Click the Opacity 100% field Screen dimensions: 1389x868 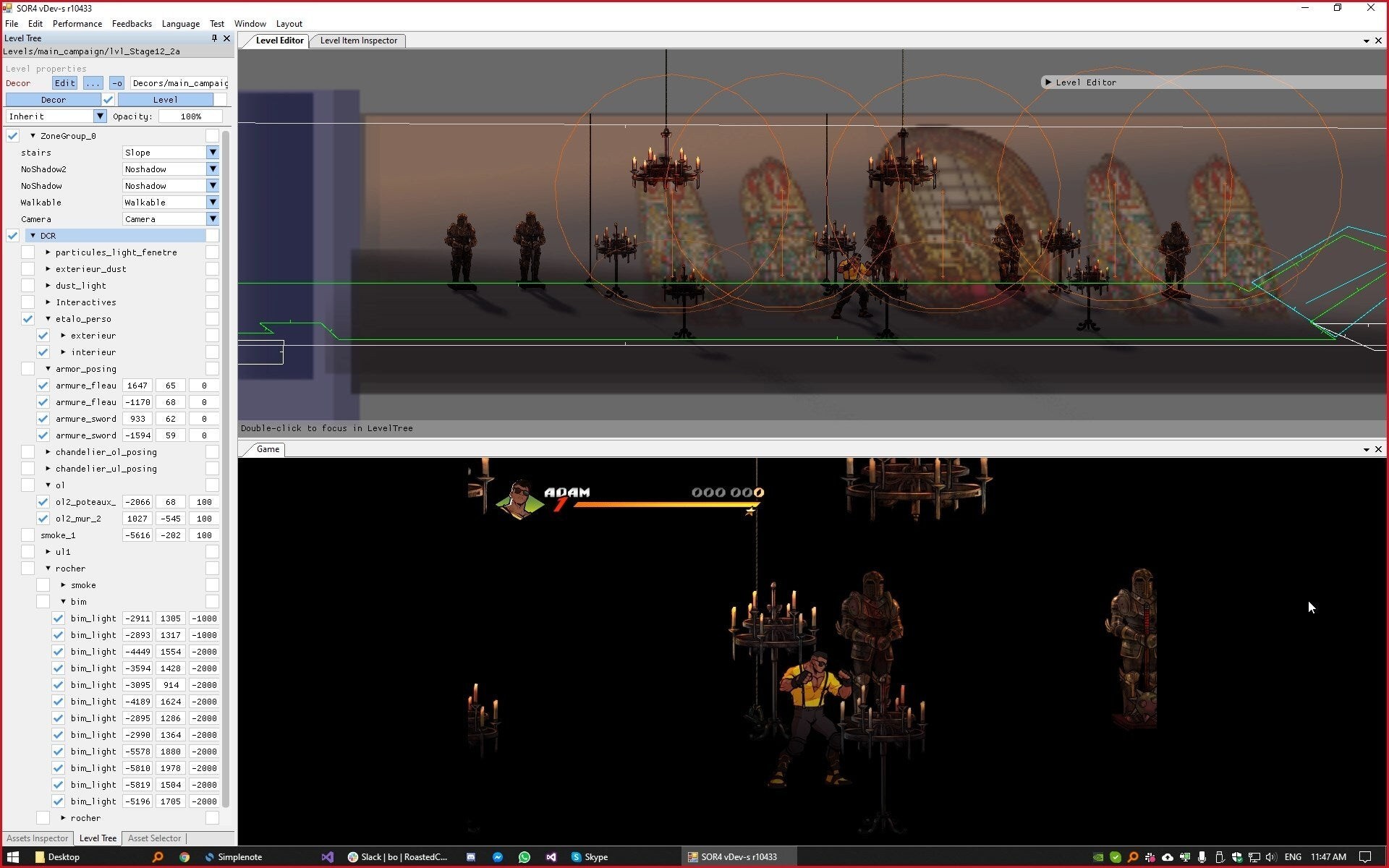pyautogui.click(x=191, y=116)
